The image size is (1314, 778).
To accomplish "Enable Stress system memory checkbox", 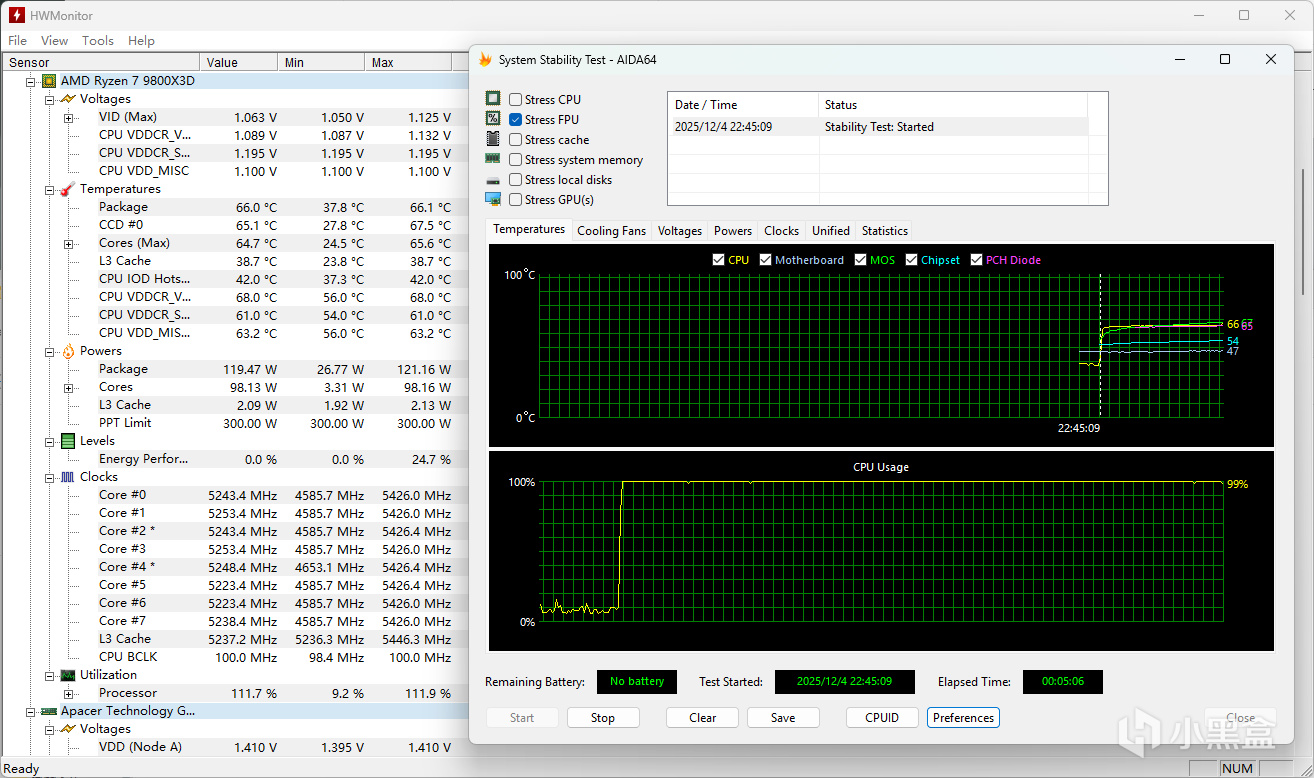I will click(515, 159).
